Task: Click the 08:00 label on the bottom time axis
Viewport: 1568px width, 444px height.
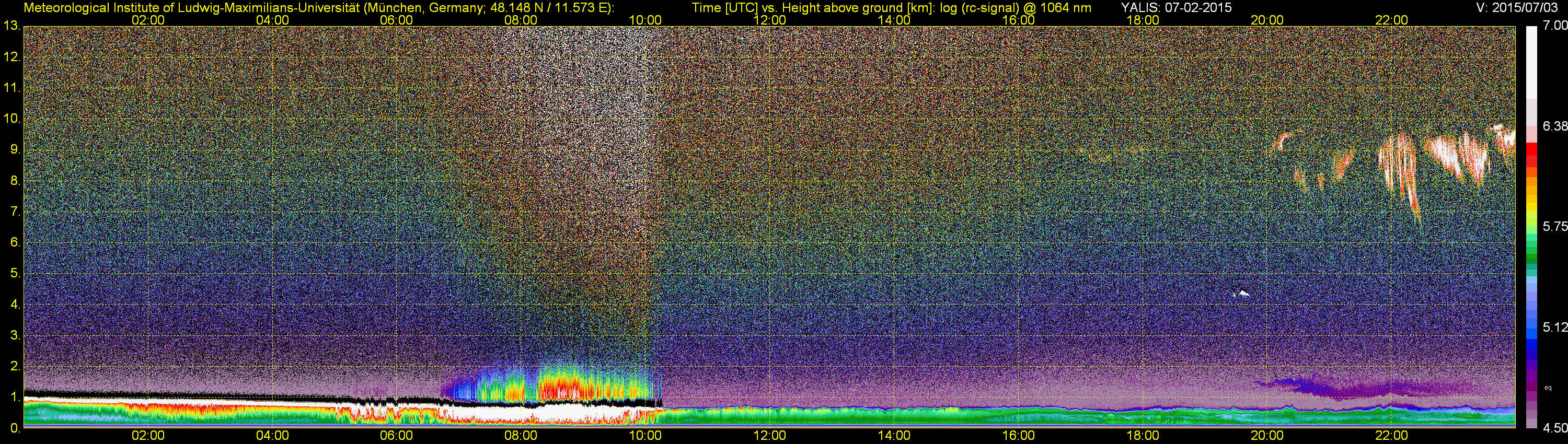Action: [521, 436]
